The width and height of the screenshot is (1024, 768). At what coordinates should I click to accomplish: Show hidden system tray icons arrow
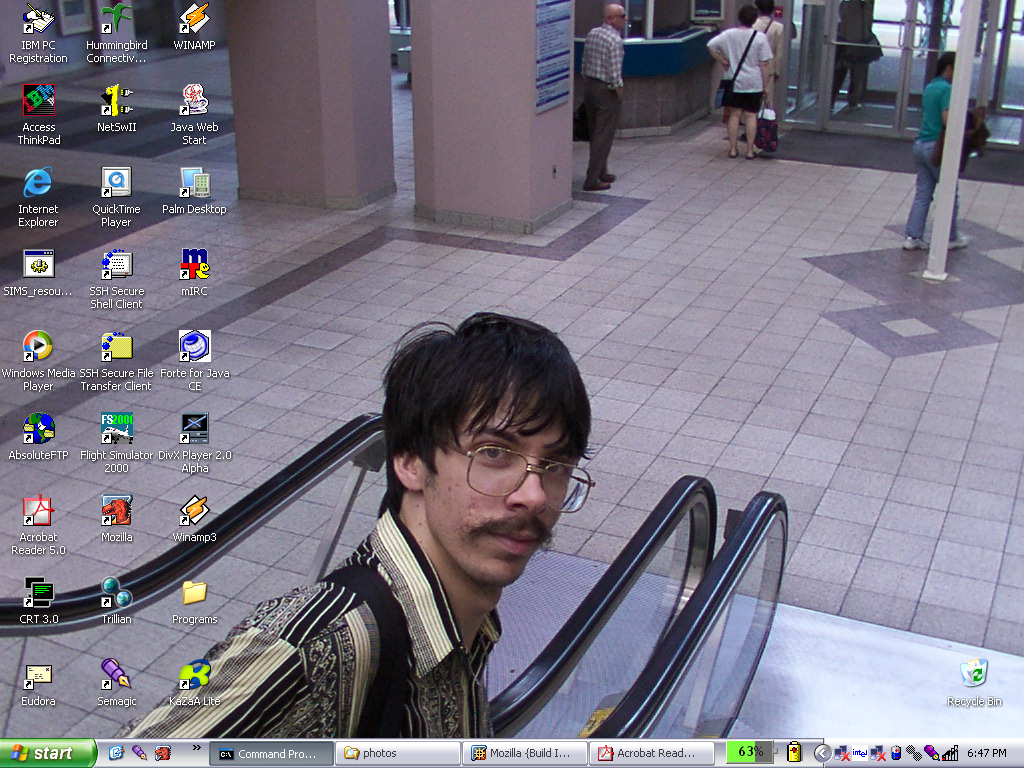coord(822,753)
